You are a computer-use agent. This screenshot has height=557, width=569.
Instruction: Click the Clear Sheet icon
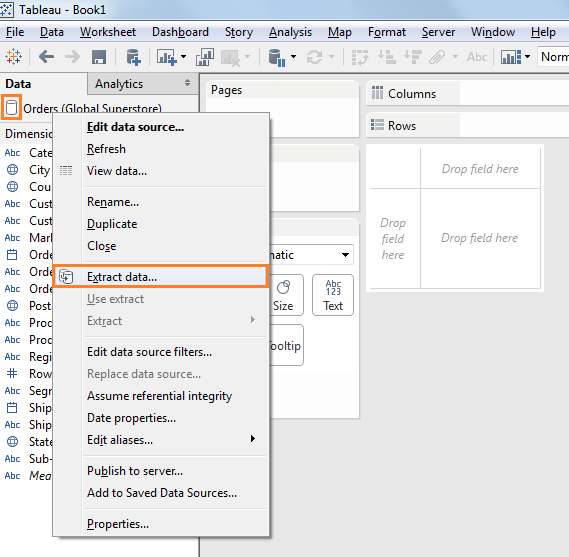pyautogui.click(x=230, y=58)
